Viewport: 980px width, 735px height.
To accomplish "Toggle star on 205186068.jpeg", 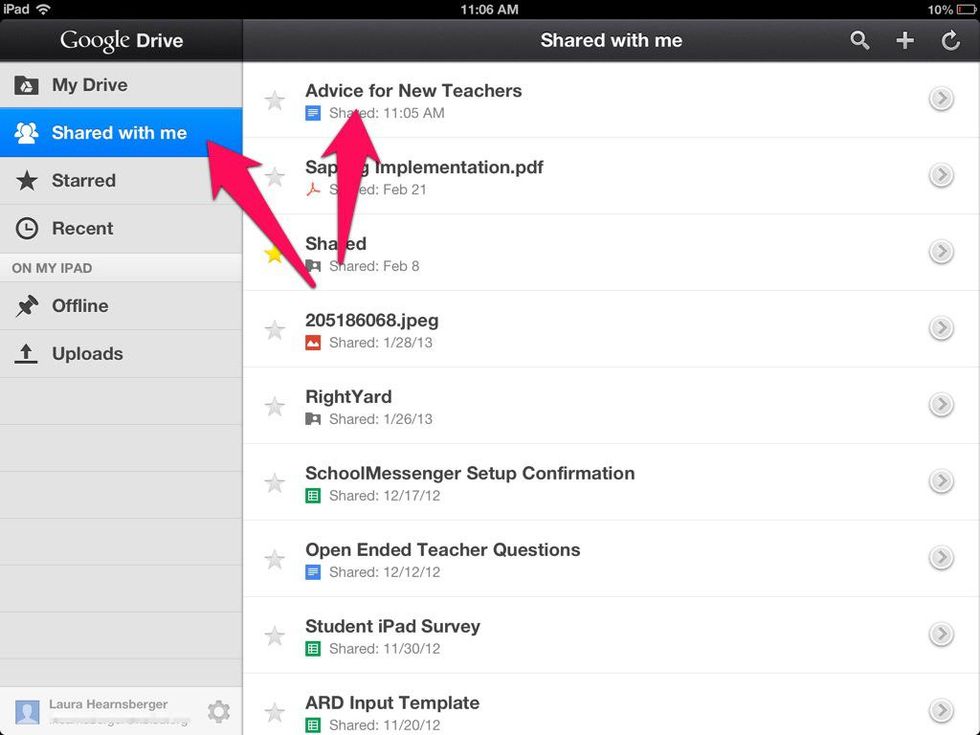I will coord(274,330).
